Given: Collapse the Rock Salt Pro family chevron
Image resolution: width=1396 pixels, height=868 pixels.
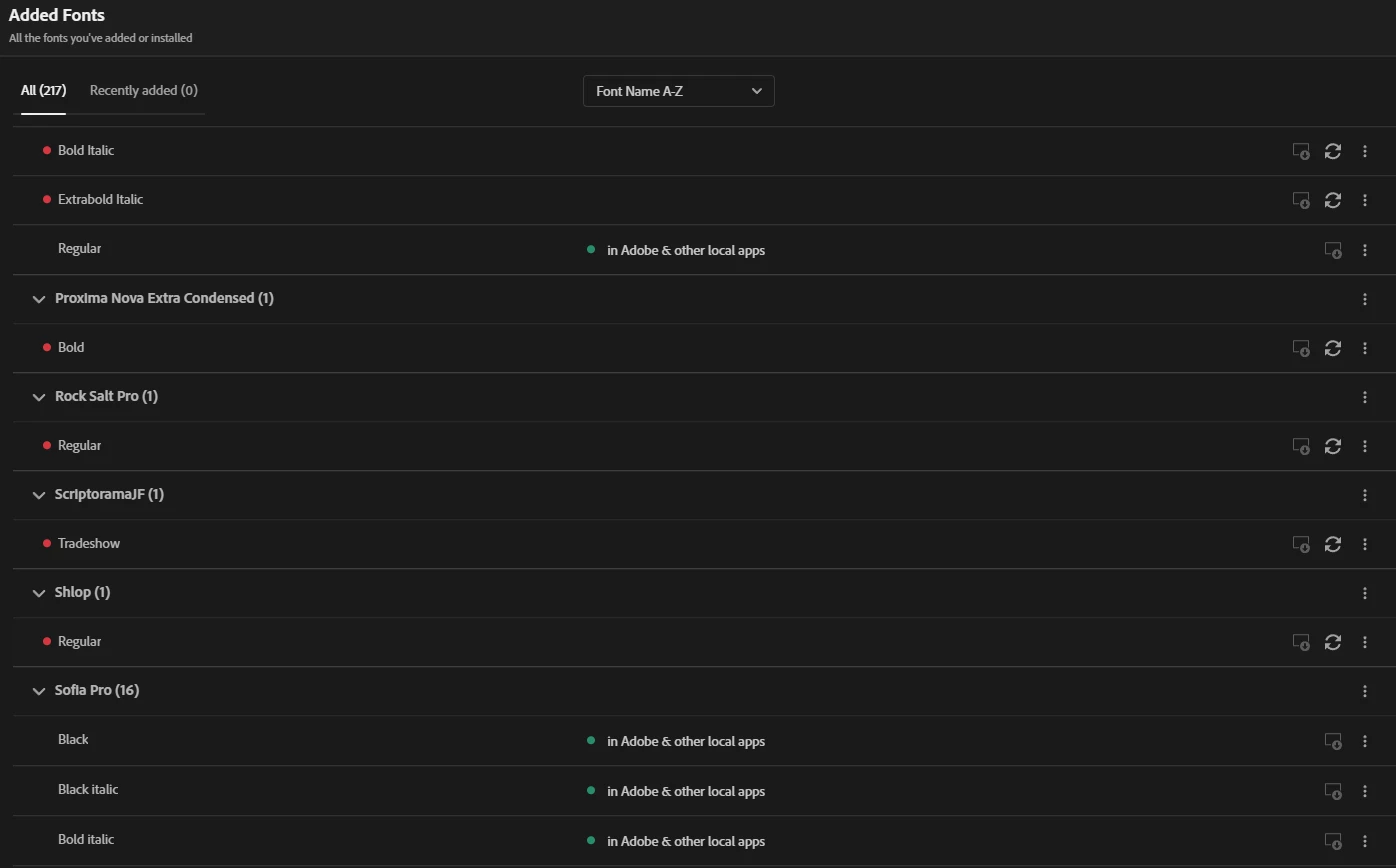Looking at the screenshot, I should [39, 397].
